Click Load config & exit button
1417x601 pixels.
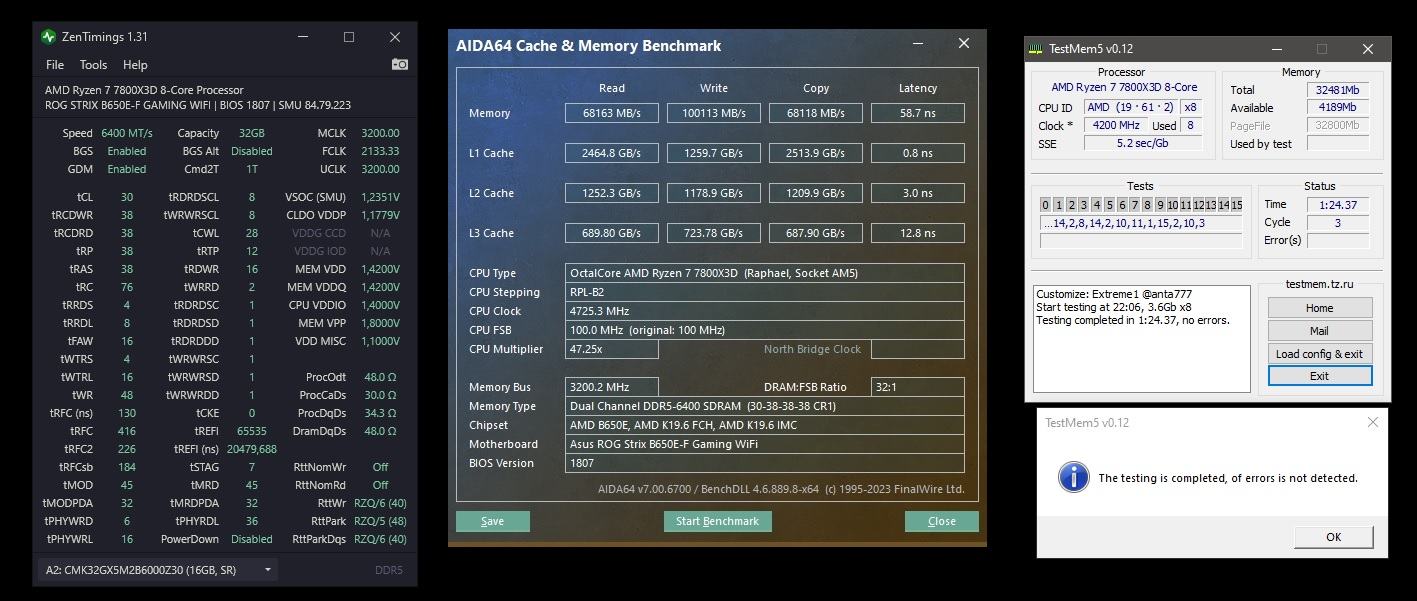tap(1319, 354)
